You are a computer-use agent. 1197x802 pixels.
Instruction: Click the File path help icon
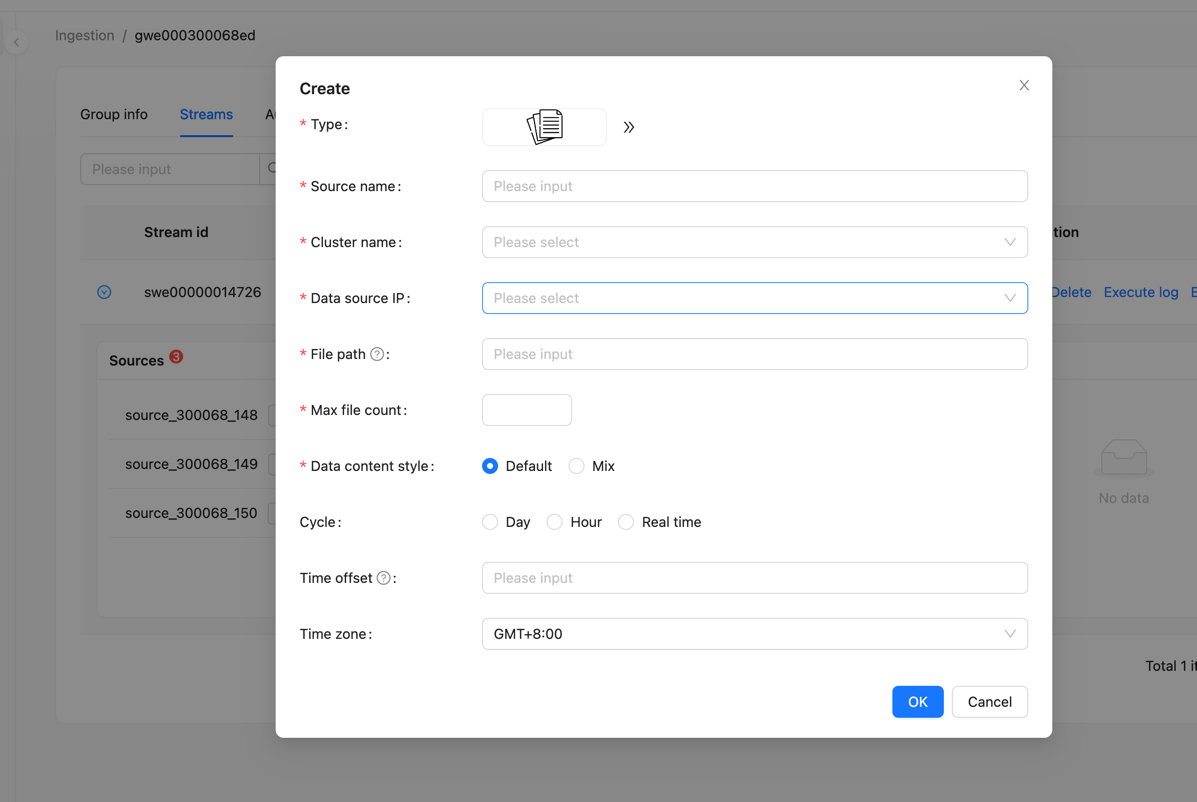click(377, 354)
